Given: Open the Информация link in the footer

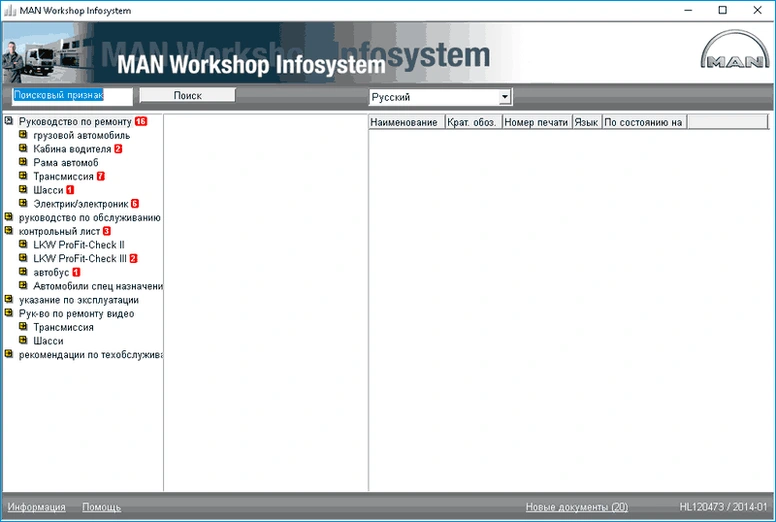Looking at the screenshot, I should (37, 507).
